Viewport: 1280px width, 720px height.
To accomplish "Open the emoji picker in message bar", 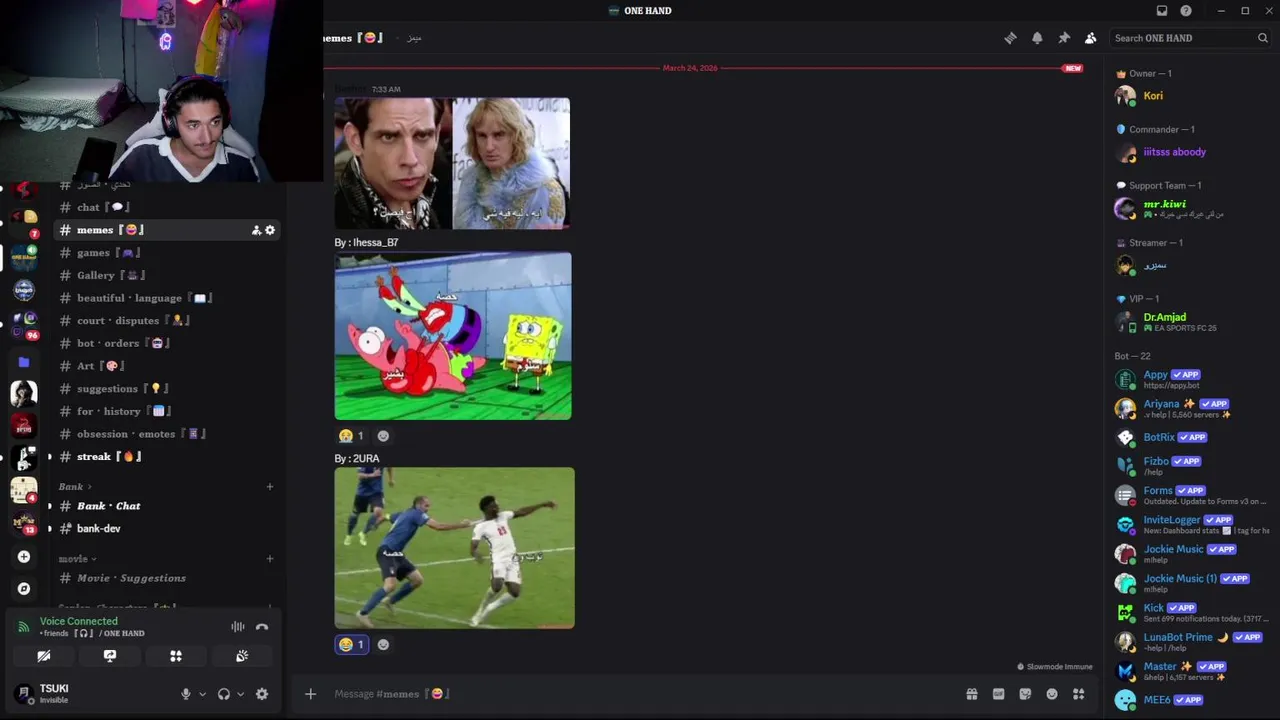I will 1052,694.
